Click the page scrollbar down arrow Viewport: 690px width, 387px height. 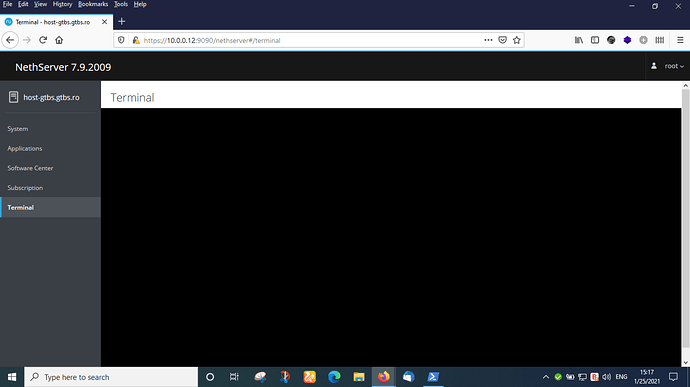coord(686,363)
